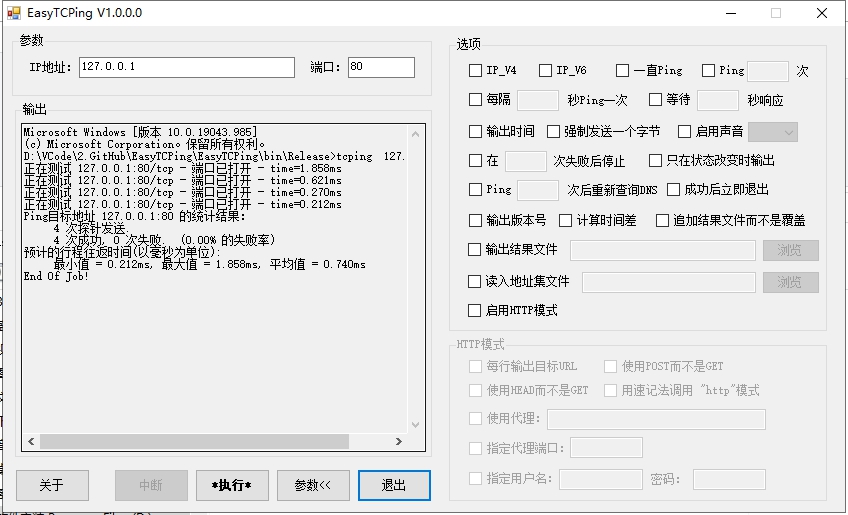This screenshot has height=515, width=848.
Task: Collapse options with 参数<< button
Action: 313,485
